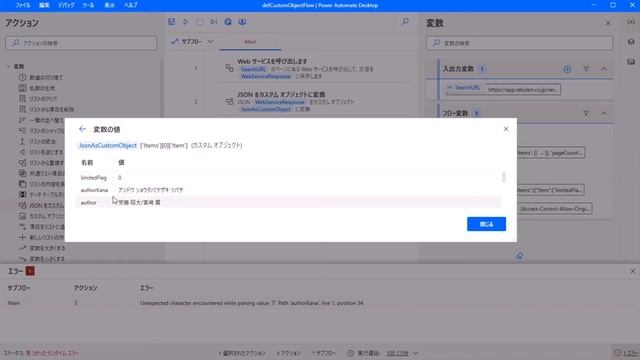Select the リストから項目を削除 action
The width and height of the screenshot is (640, 360).
[x=51, y=109]
